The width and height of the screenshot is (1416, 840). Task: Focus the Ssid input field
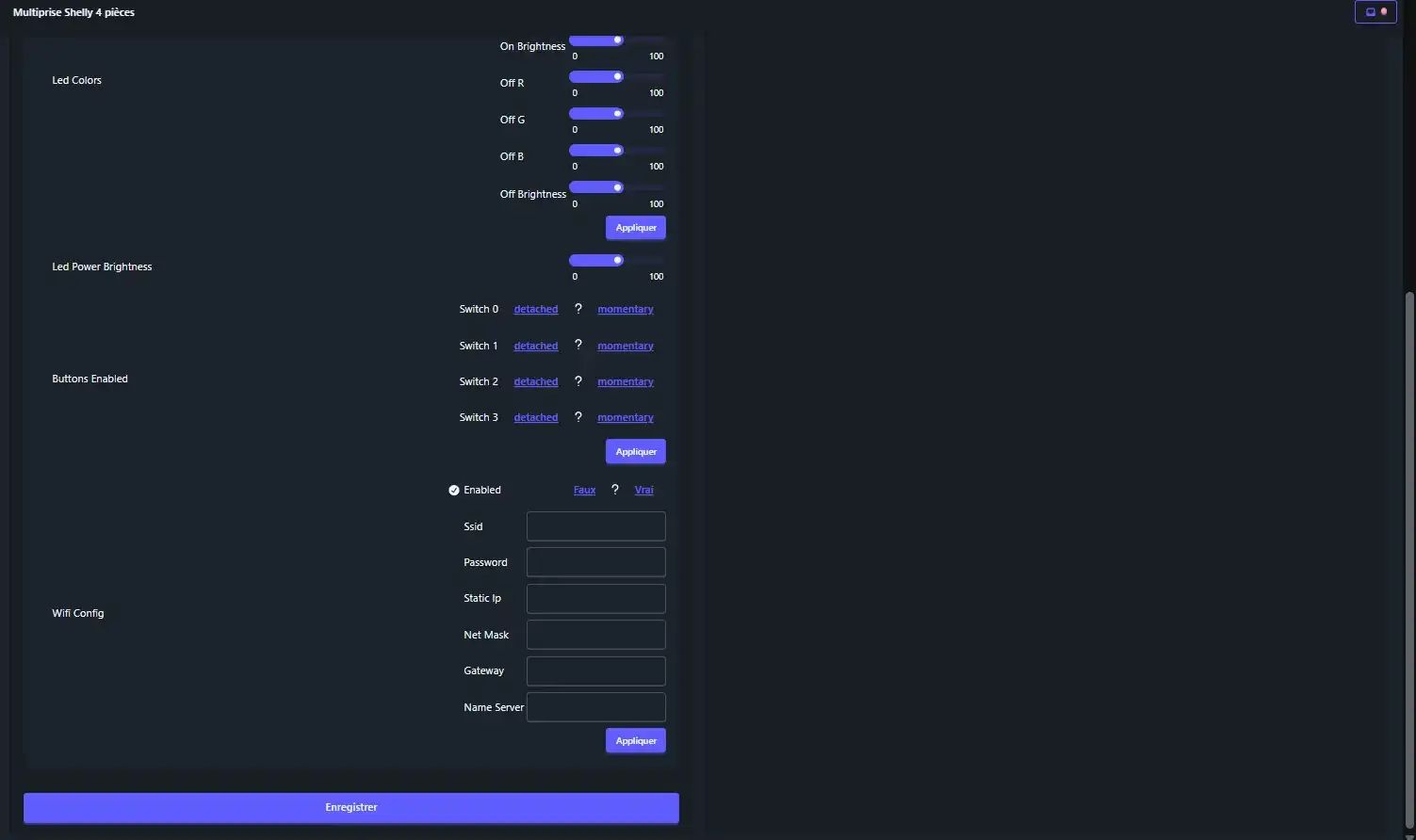click(x=595, y=526)
